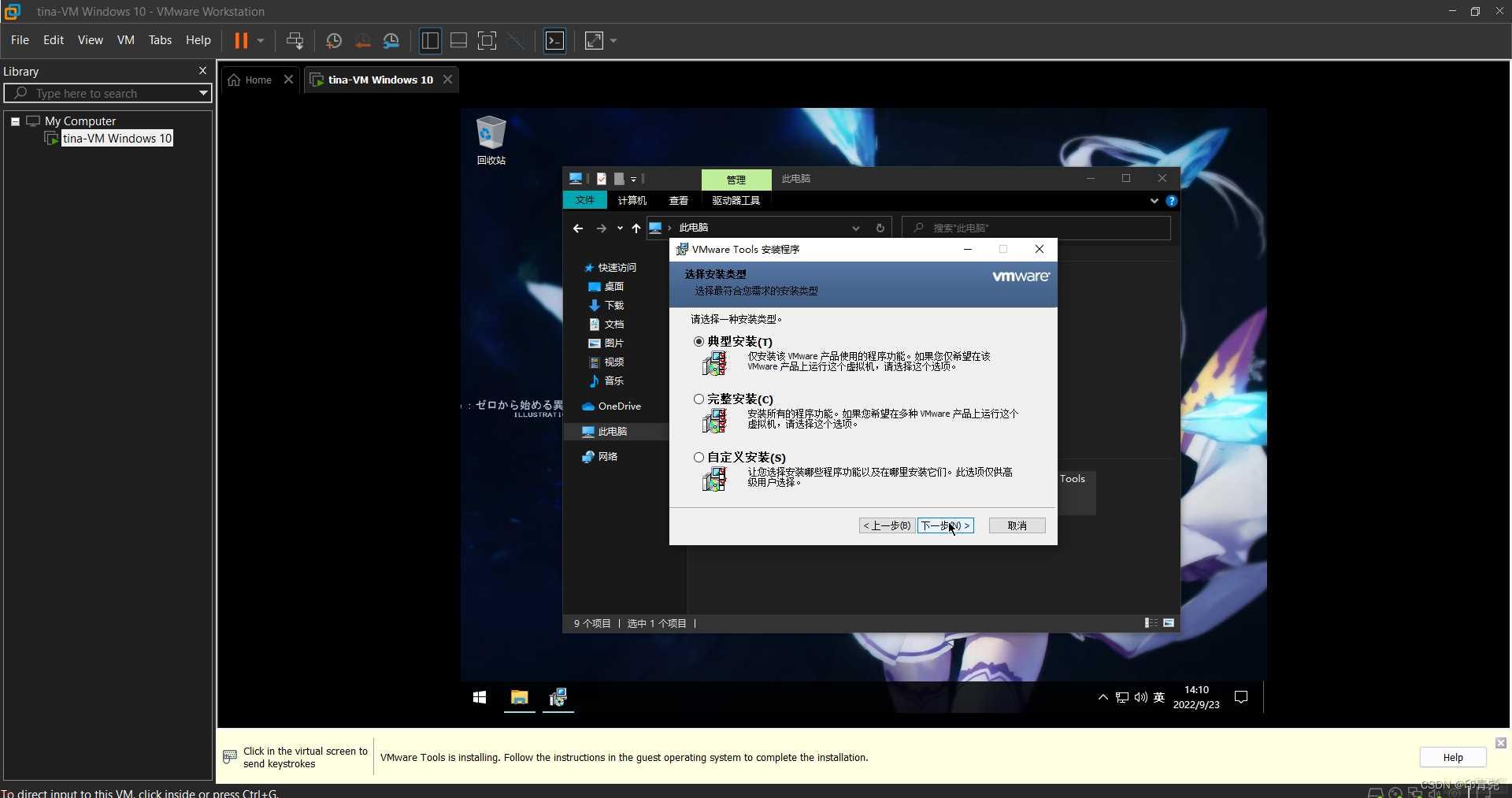Open console view terminal icon
The image size is (1512, 798).
[x=555, y=41]
